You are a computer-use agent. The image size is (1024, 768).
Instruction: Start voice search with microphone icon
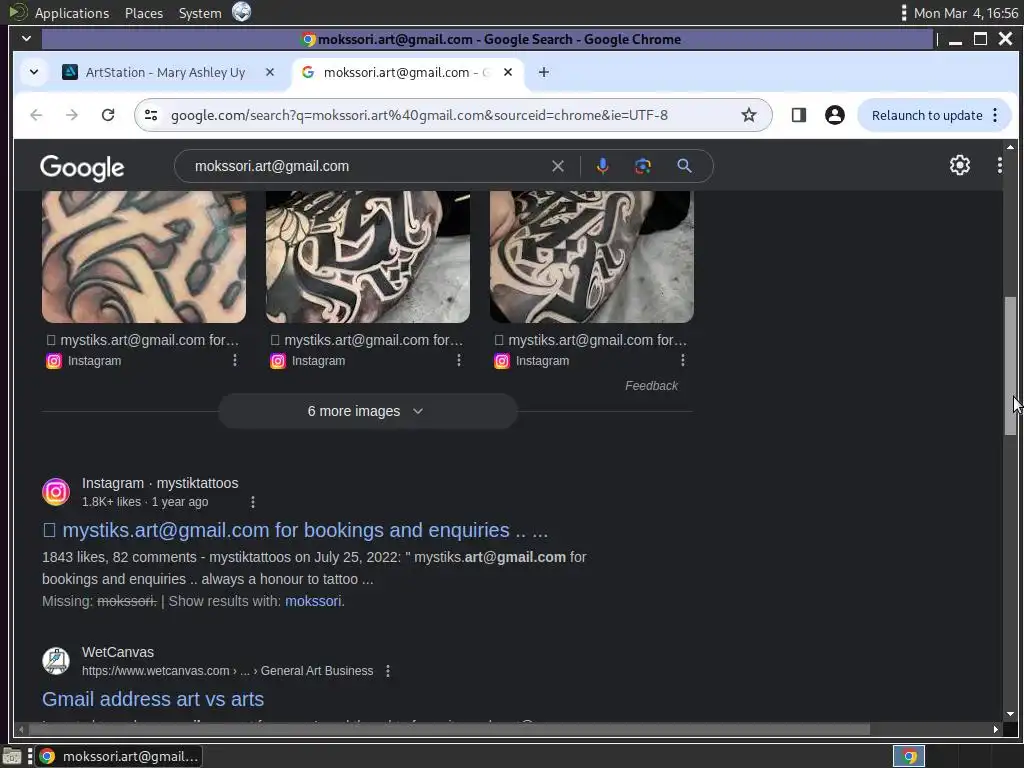point(602,166)
